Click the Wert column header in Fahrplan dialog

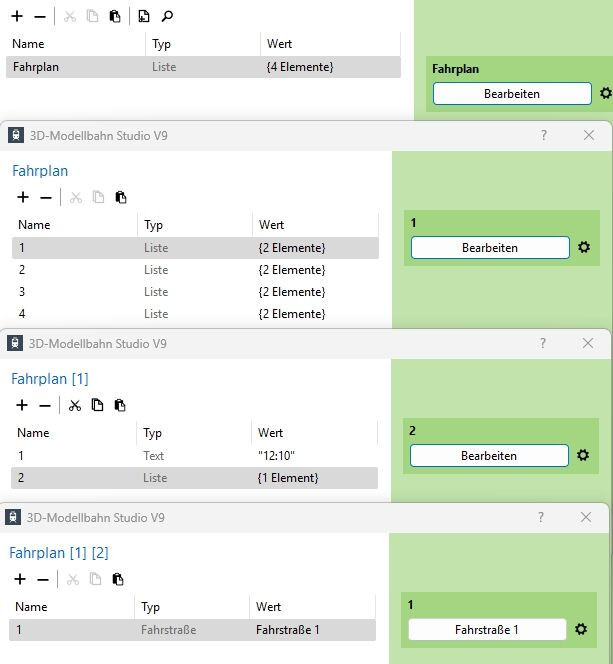coord(272,225)
